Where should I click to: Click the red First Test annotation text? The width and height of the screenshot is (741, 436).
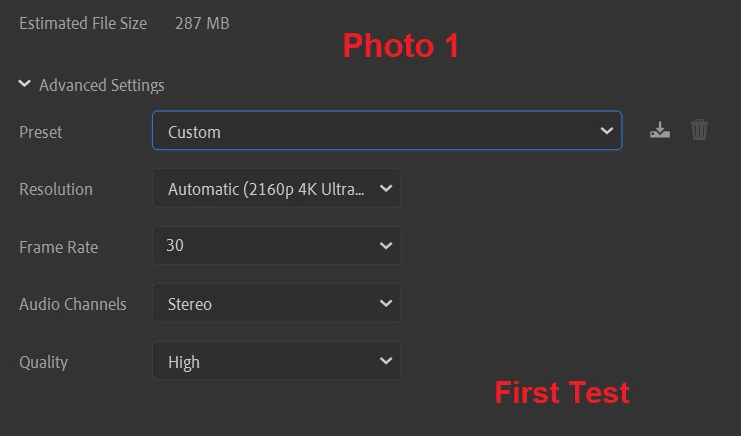point(562,393)
